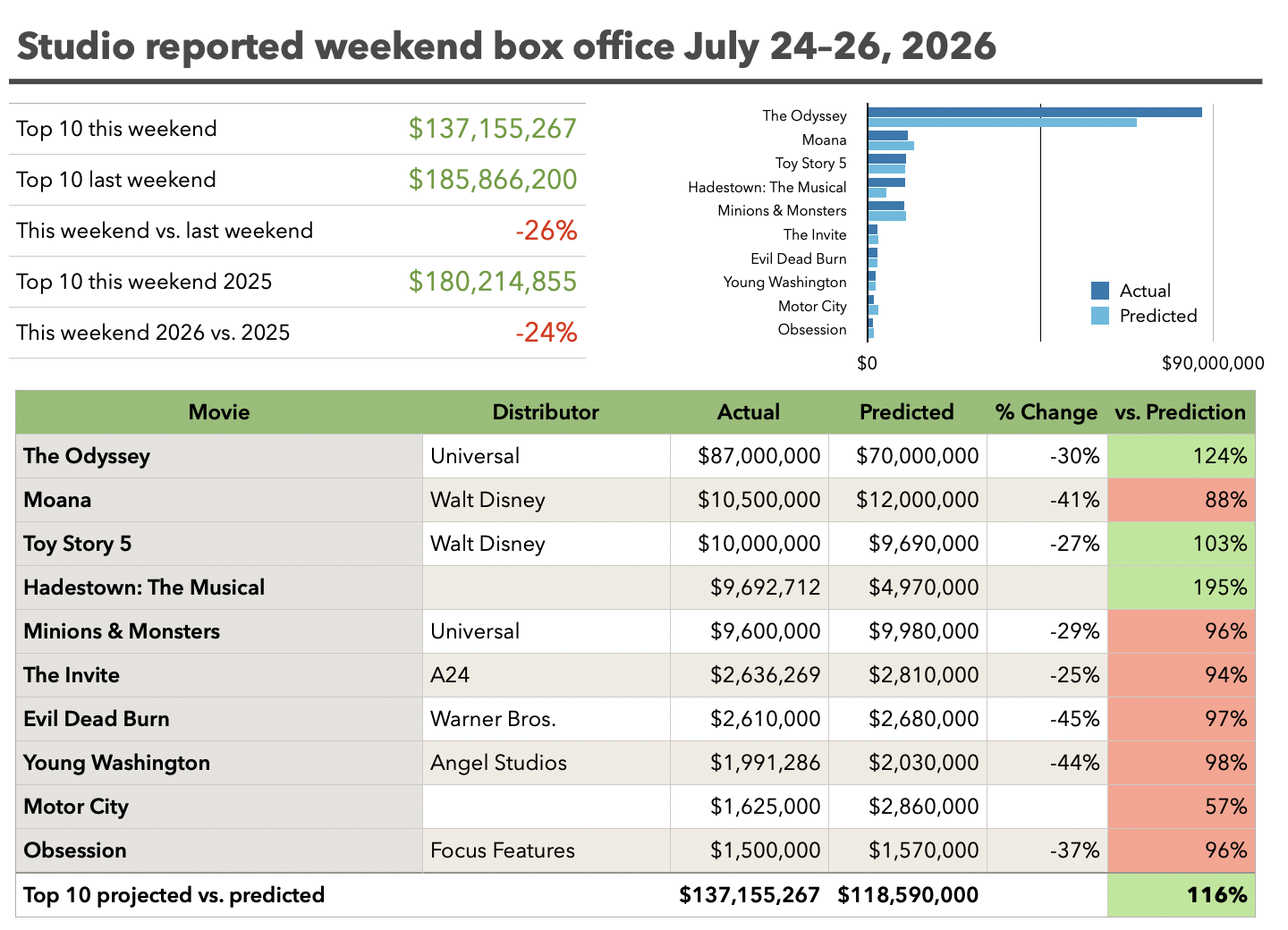
Task: Click the A24 distributor cell
Action: click(x=547, y=675)
